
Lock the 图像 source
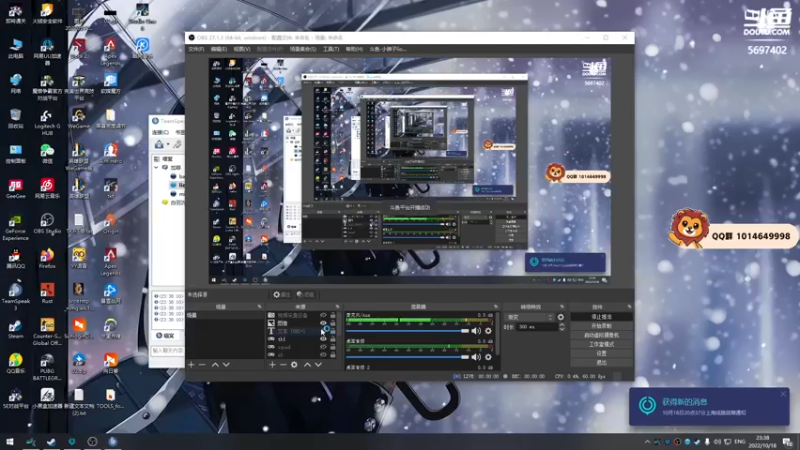click(333, 323)
